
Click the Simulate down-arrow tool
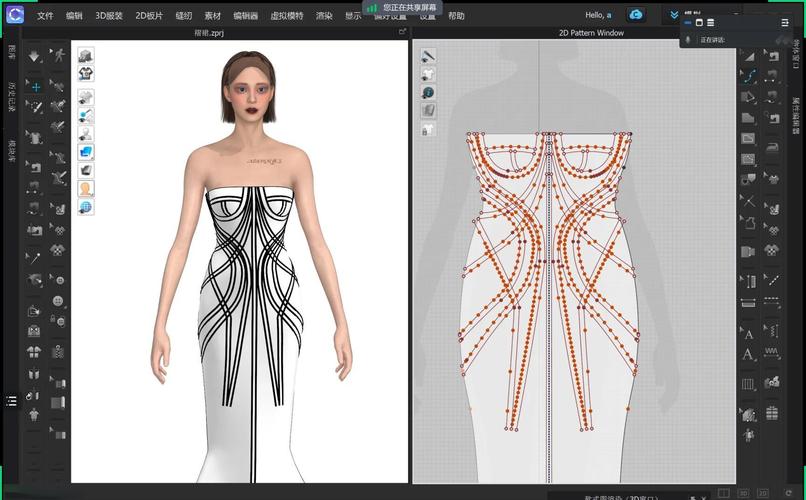pyautogui.click(x=34, y=55)
